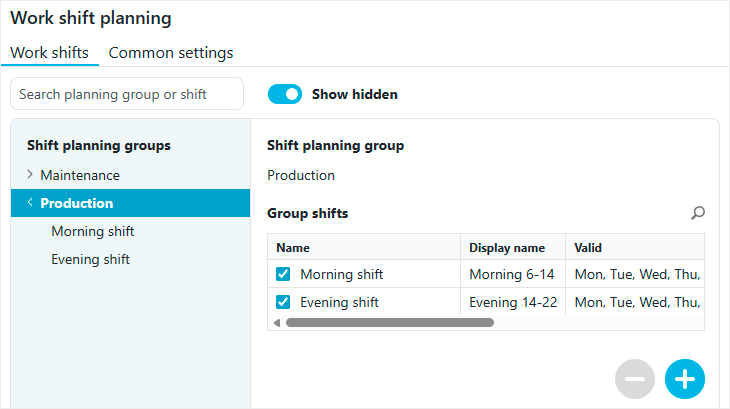Click the magnifier icon above Group shifts
Screen dimensions: 730x409
698,213
